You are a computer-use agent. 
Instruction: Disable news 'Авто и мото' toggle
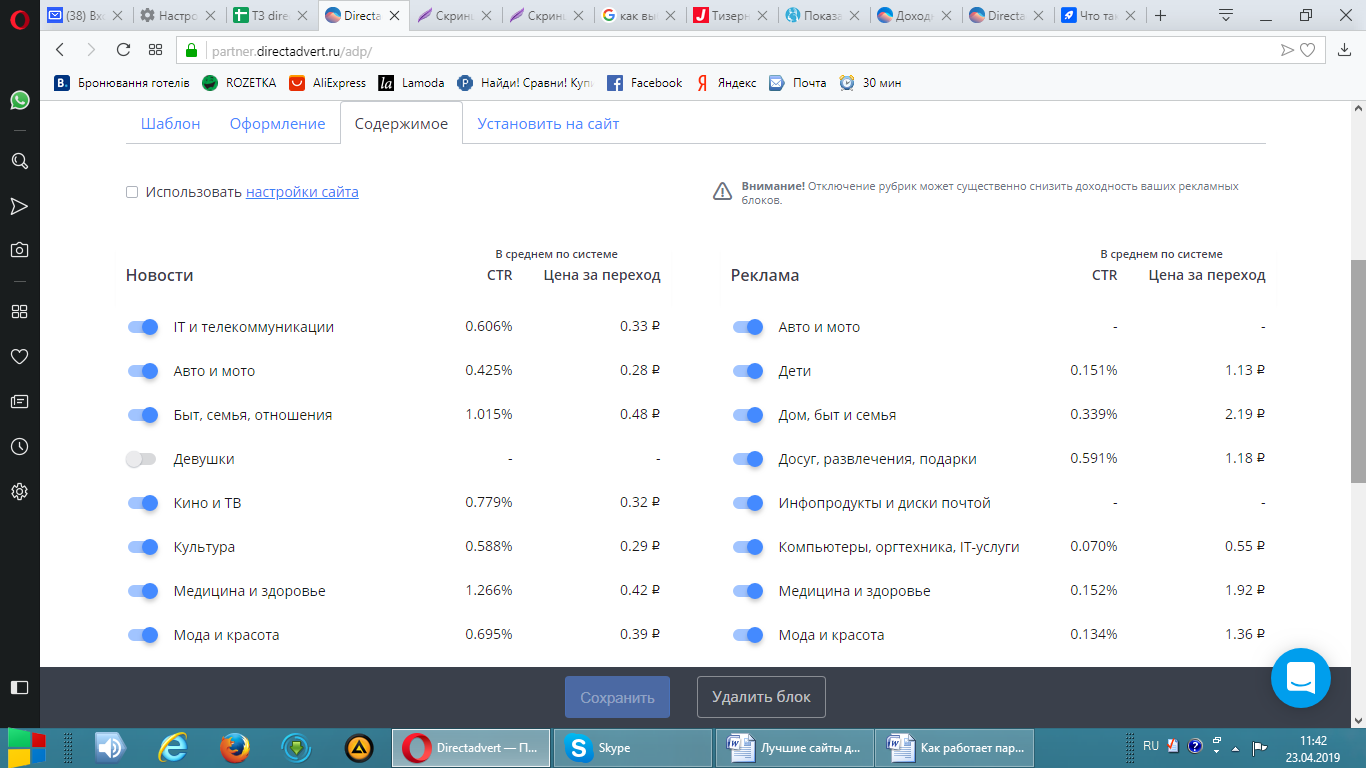[143, 371]
